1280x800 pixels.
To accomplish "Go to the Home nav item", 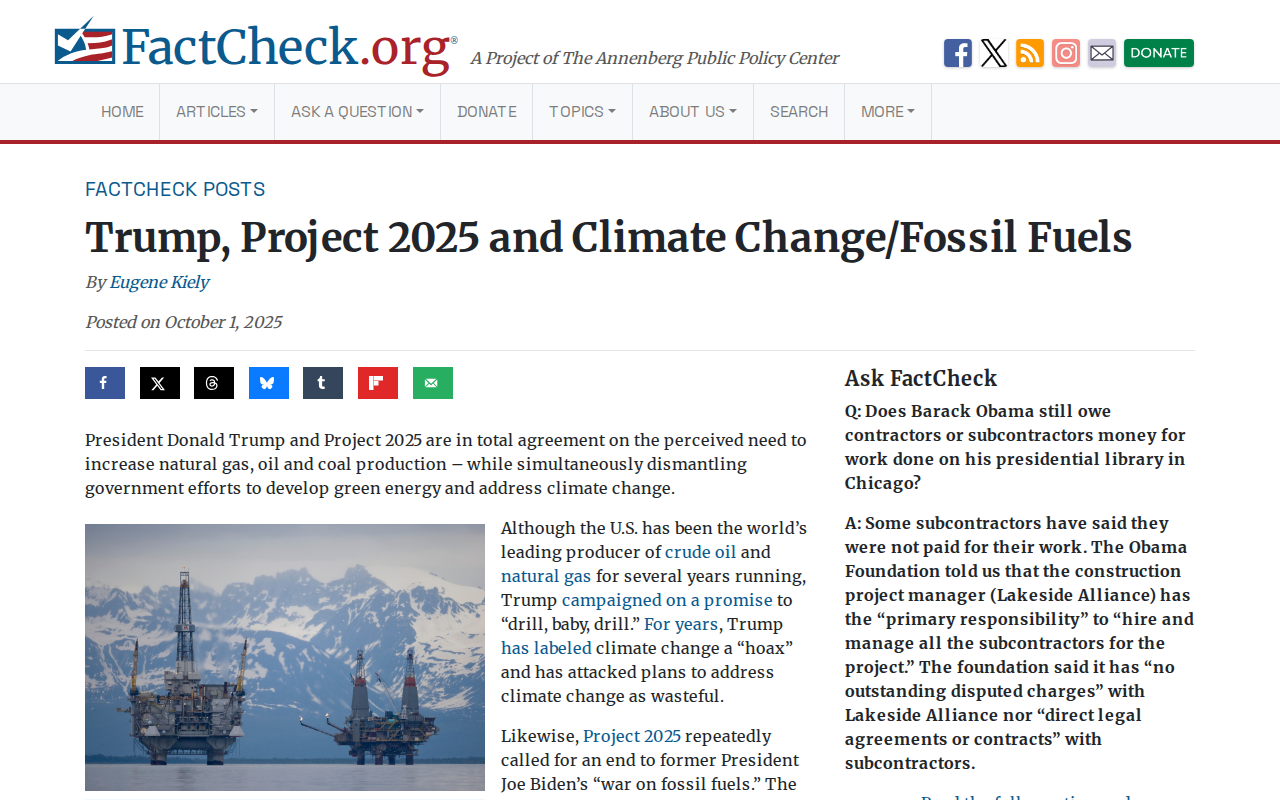I will click(x=122, y=112).
